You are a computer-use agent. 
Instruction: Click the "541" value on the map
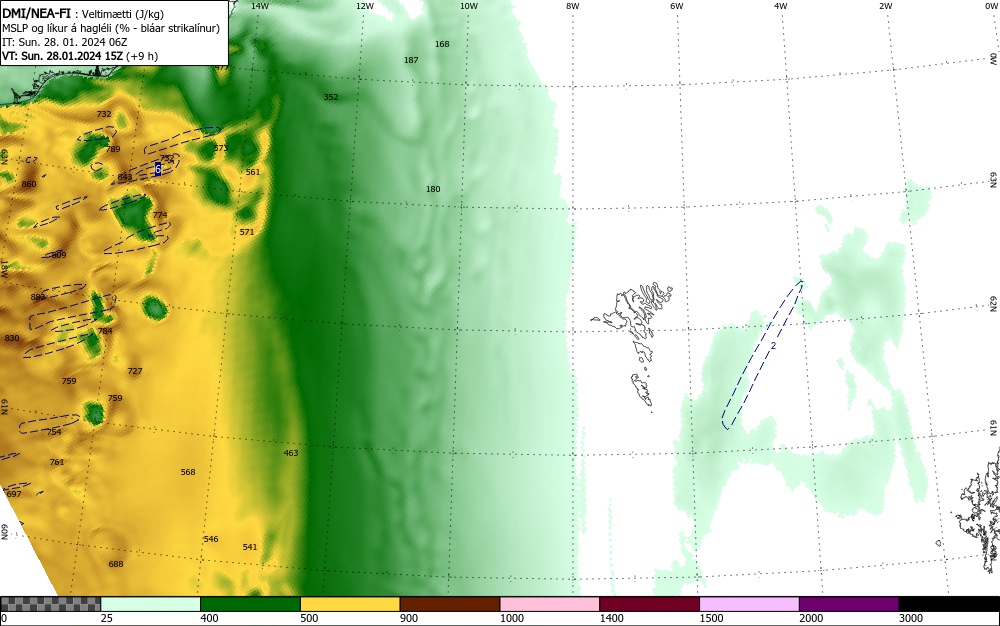pyautogui.click(x=250, y=547)
